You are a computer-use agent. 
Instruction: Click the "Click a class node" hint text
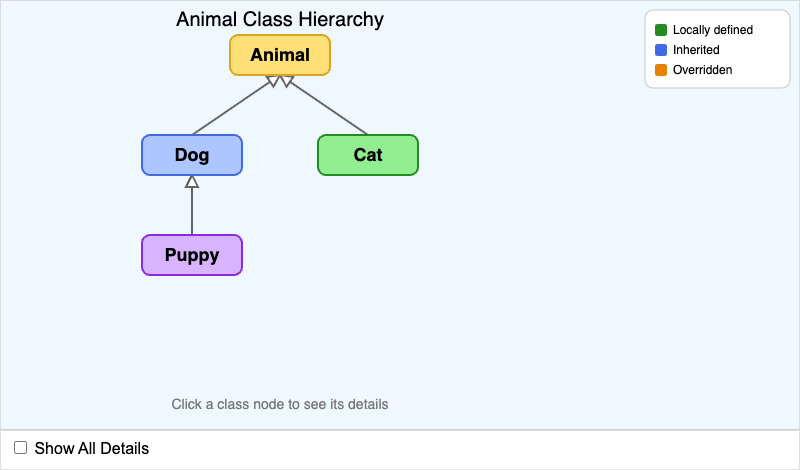pos(280,405)
